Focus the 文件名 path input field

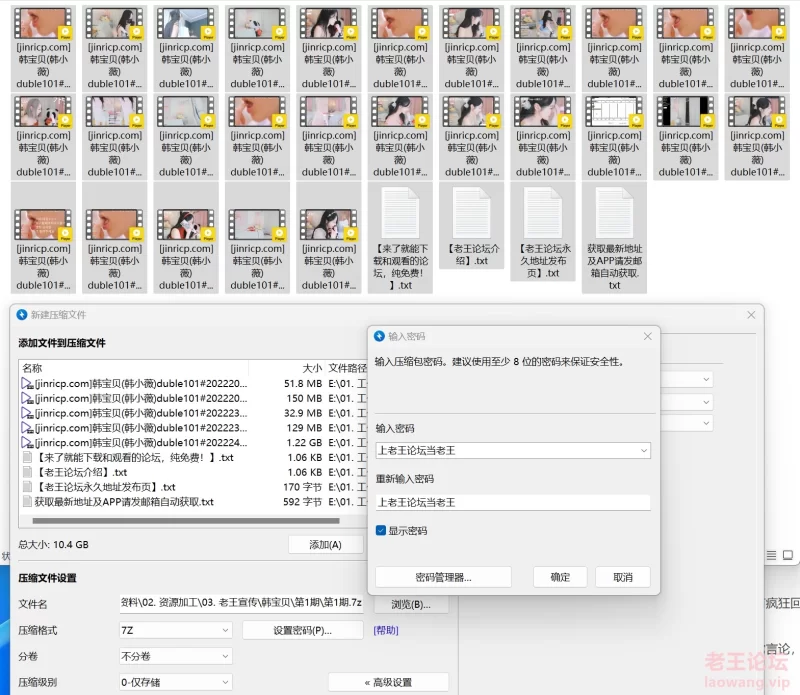[241, 603]
